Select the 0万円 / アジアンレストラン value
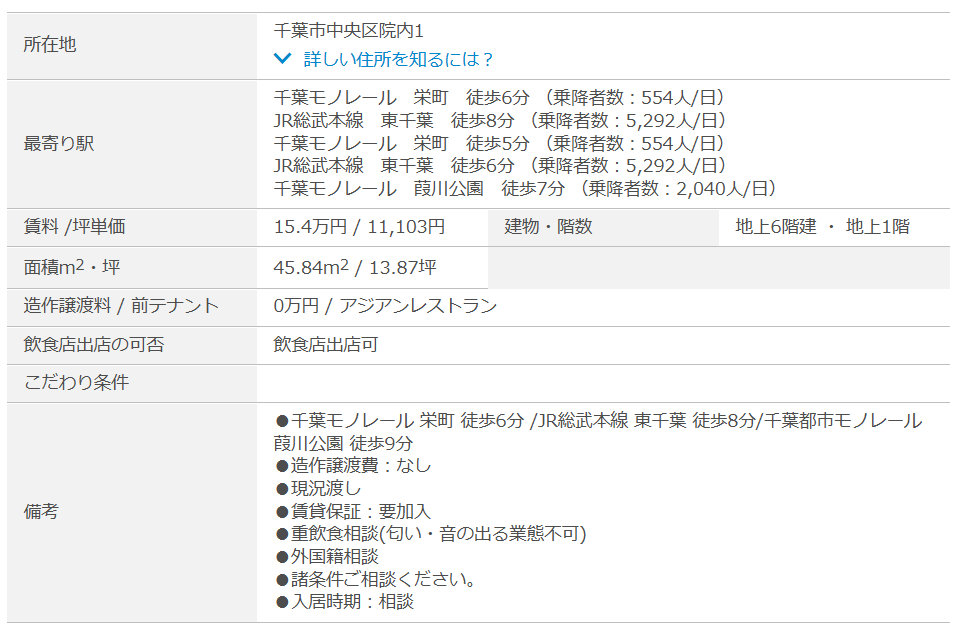Screen dimensions: 961x631 (x=385, y=306)
